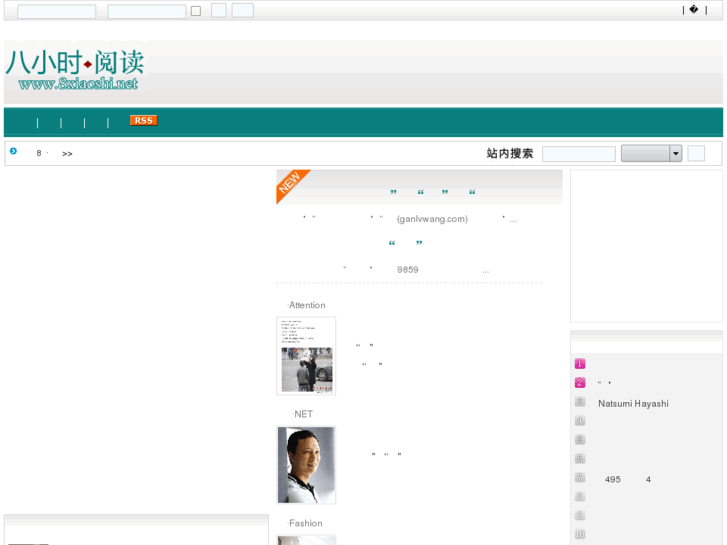
Task: Open the Natsumi Hayashi ranking link
Action: (633, 404)
